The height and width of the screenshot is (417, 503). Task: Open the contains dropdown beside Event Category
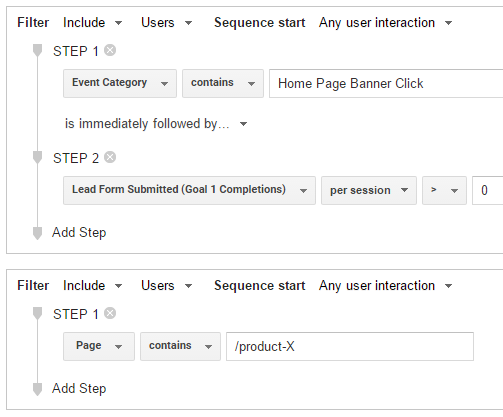223,83
